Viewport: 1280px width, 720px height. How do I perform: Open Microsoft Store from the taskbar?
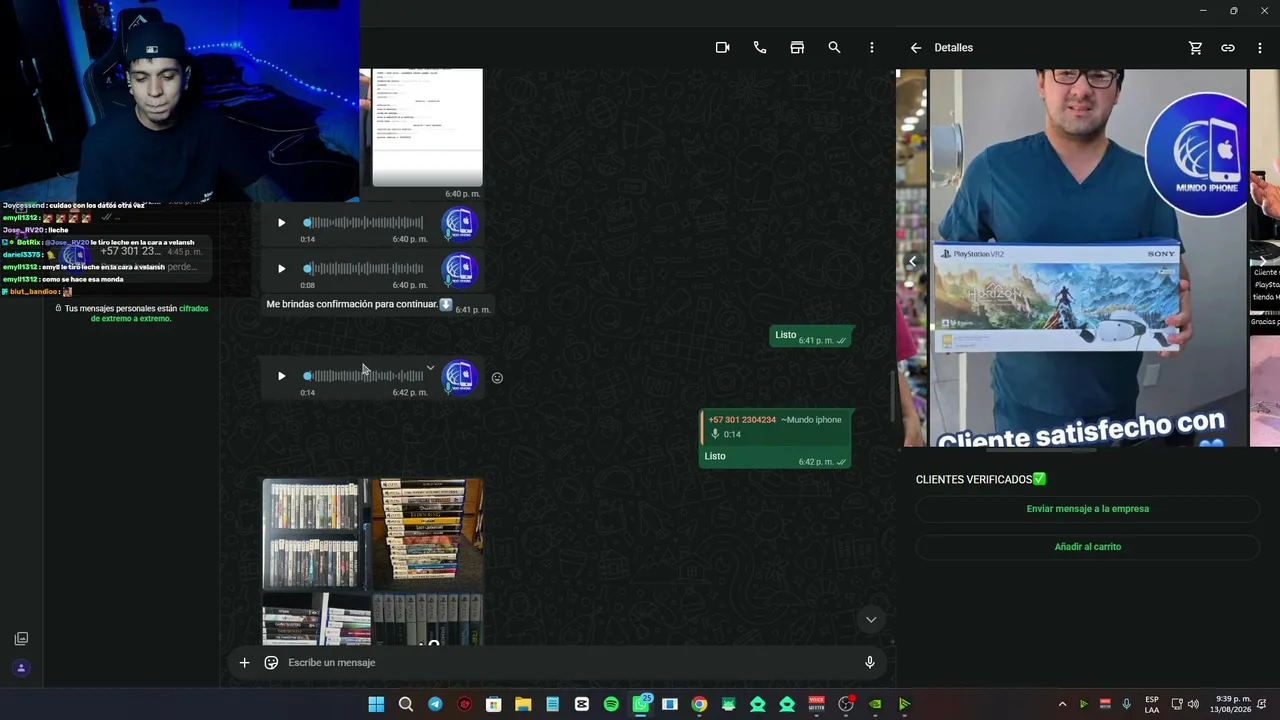[493, 705]
